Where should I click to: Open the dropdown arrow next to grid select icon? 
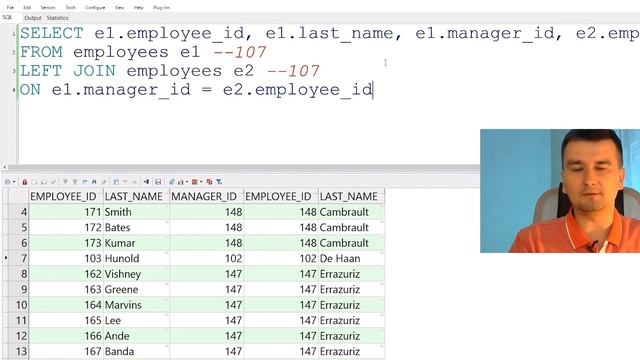14,182
